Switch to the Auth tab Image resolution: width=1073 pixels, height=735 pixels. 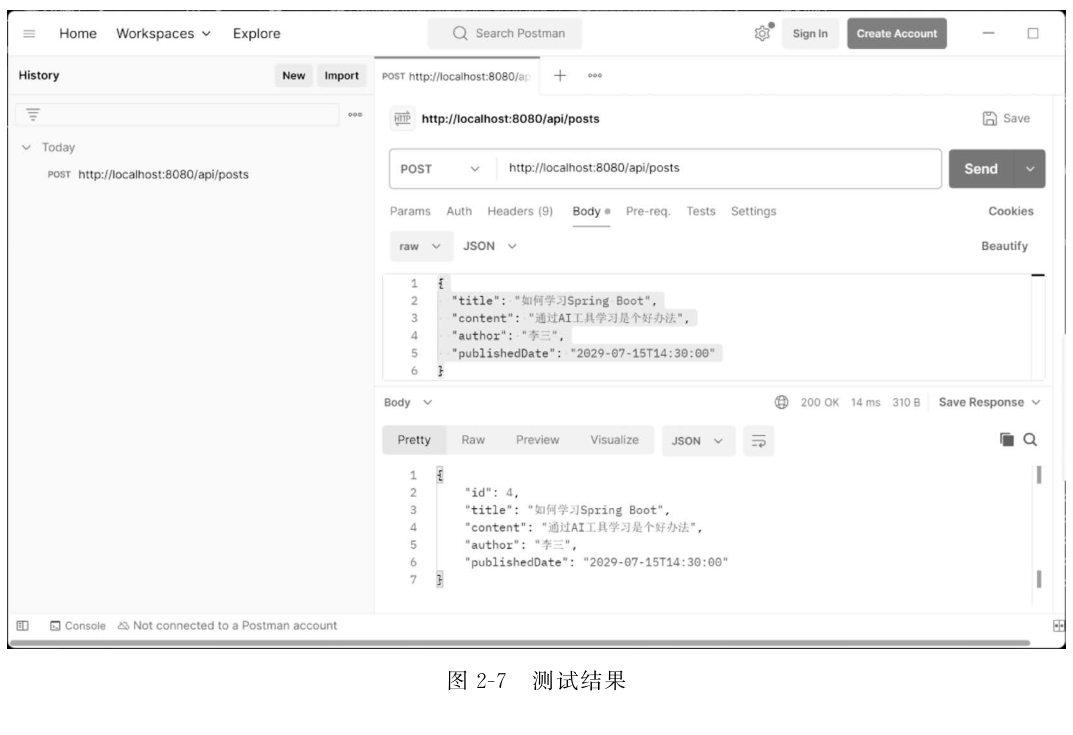click(458, 211)
